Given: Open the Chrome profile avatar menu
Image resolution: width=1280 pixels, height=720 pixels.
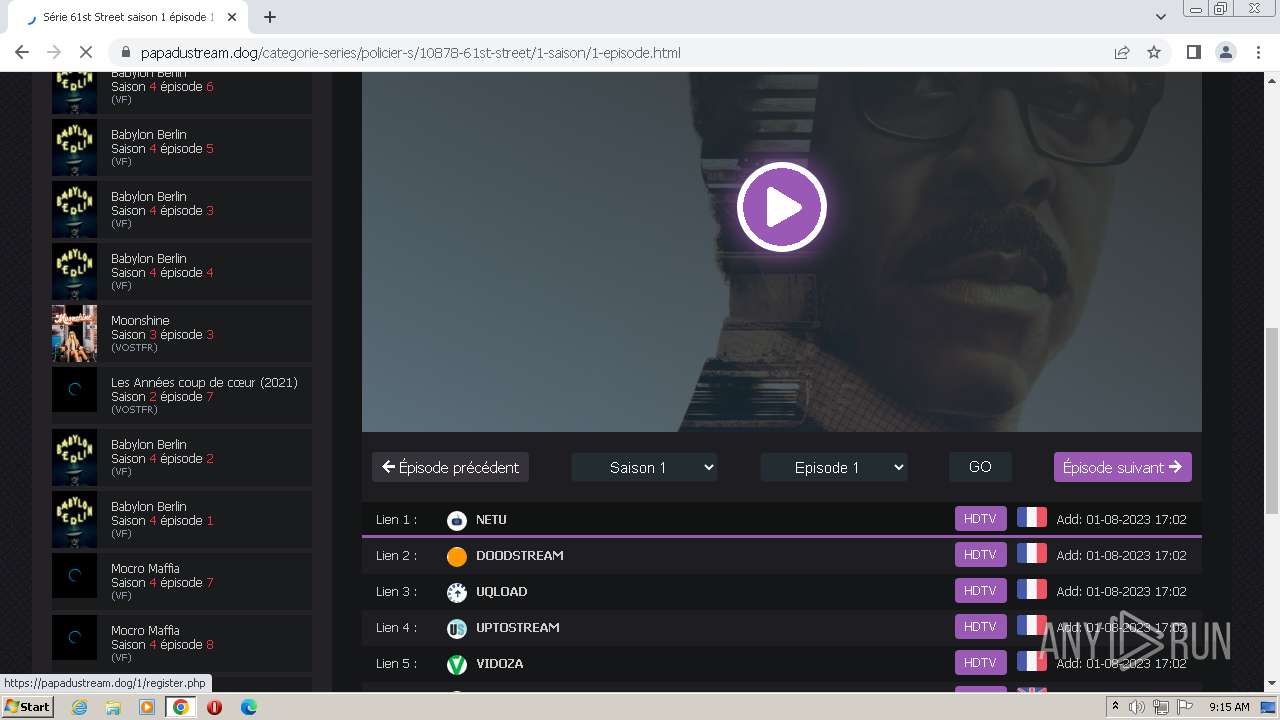Looking at the screenshot, I should [1226, 52].
